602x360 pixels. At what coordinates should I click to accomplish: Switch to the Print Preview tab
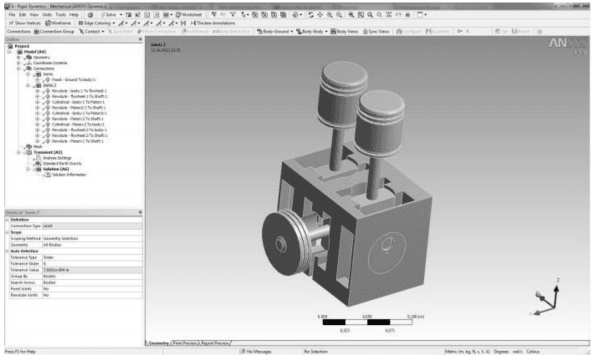tap(186, 343)
